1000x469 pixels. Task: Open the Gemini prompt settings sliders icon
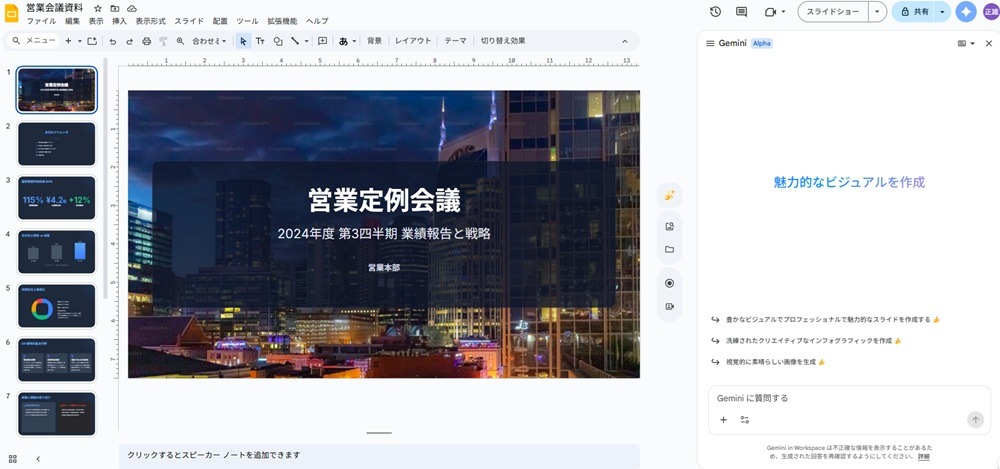click(x=744, y=420)
